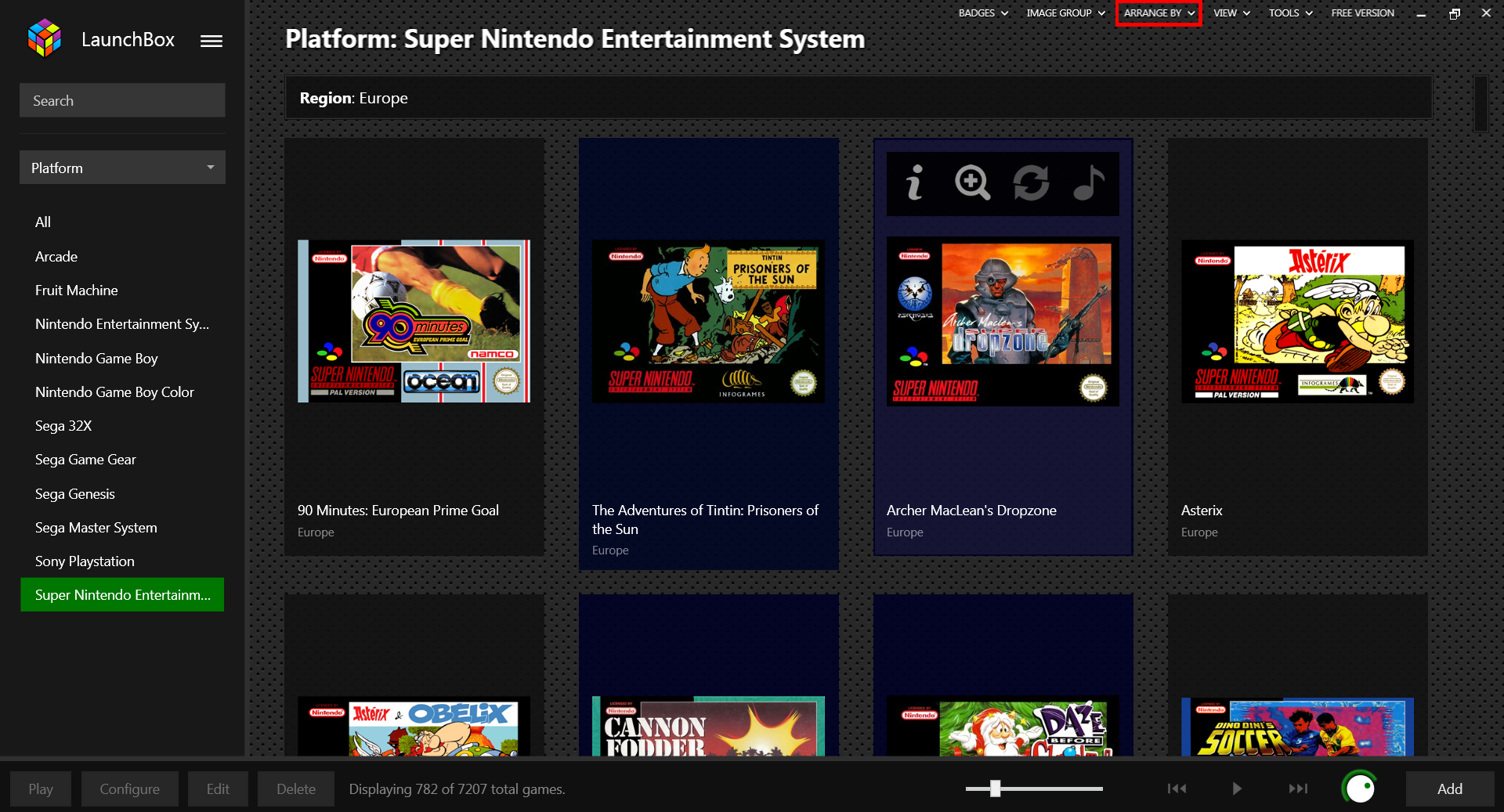Select the Arcade platform
This screenshot has height=812, width=1504.
[122, 257]
